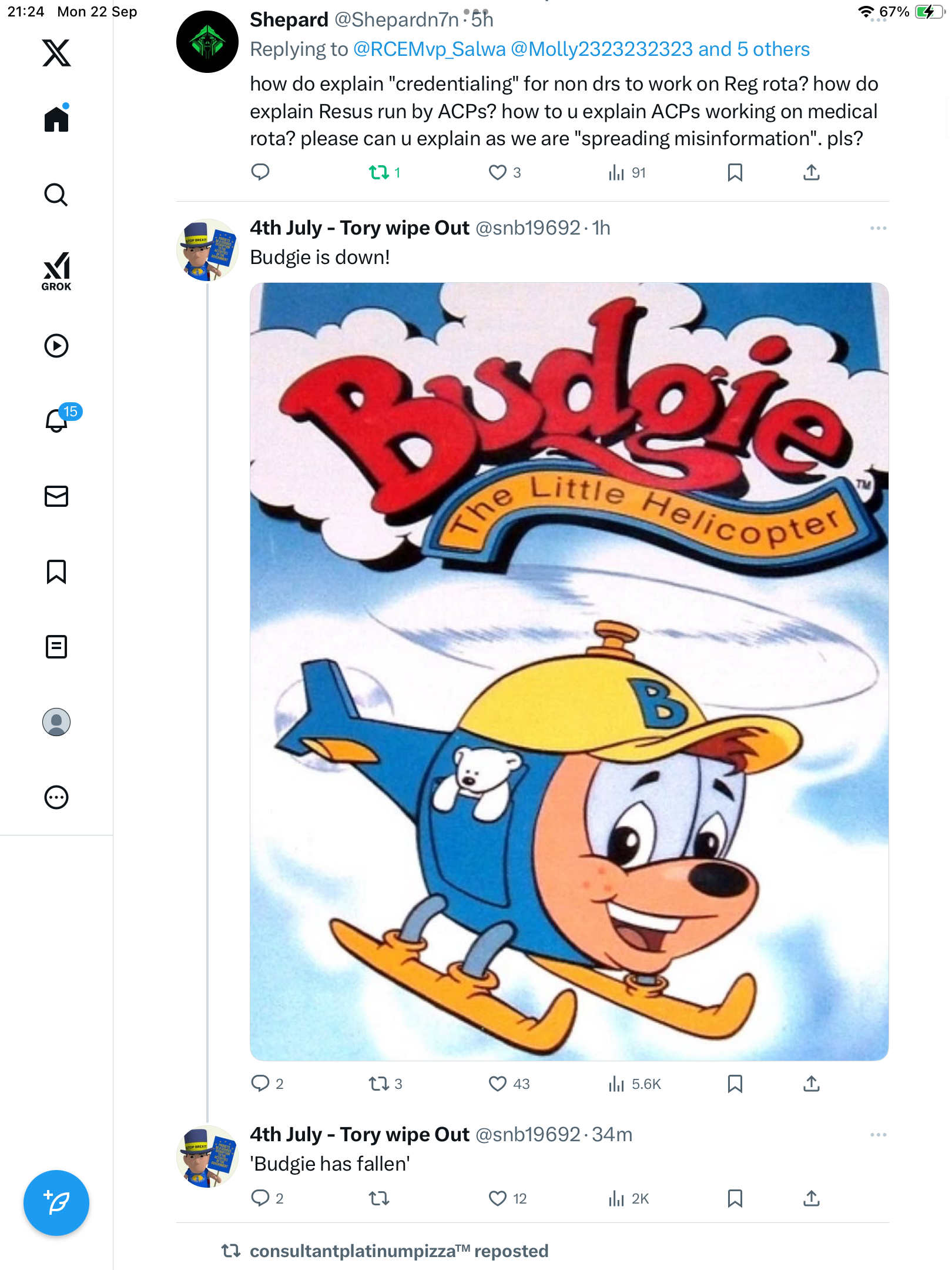Screen dimensions: 952x1270
Task: Like the 'Budgie is down!' post
Action: pos(498,1084)
